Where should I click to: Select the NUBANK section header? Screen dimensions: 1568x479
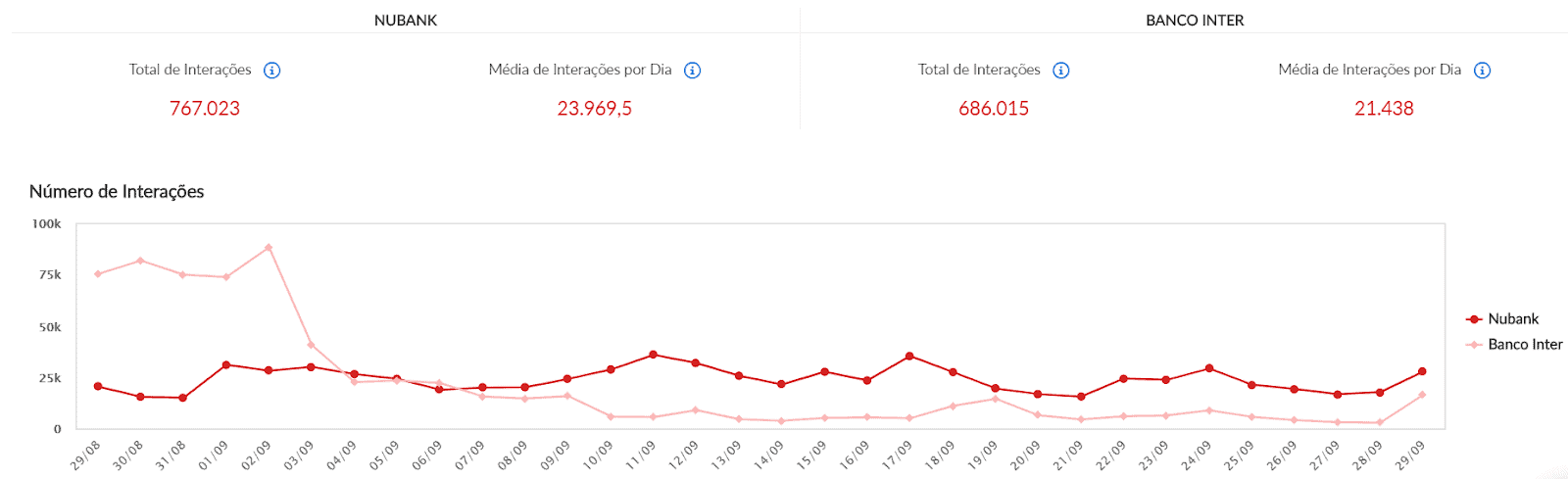[x=406, y=21]
